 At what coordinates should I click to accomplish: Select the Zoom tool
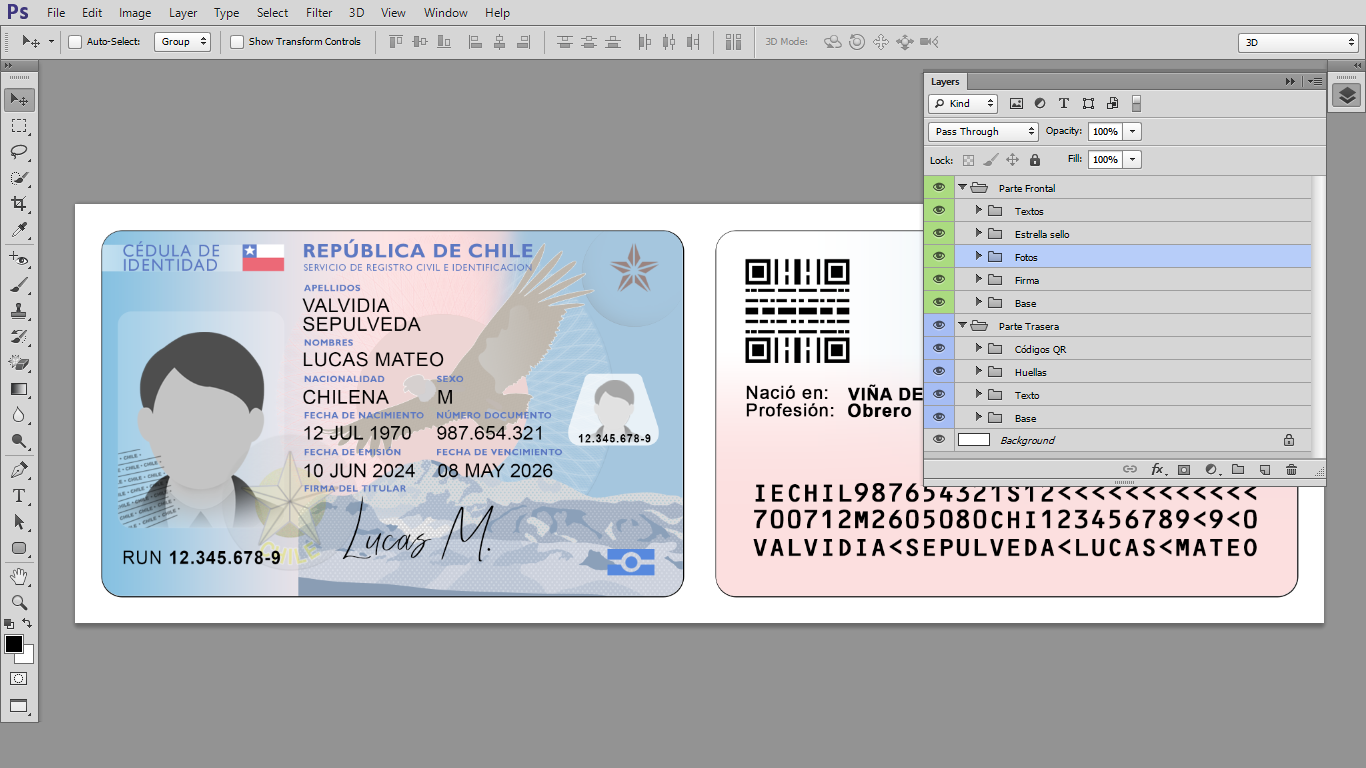[19, 603]
